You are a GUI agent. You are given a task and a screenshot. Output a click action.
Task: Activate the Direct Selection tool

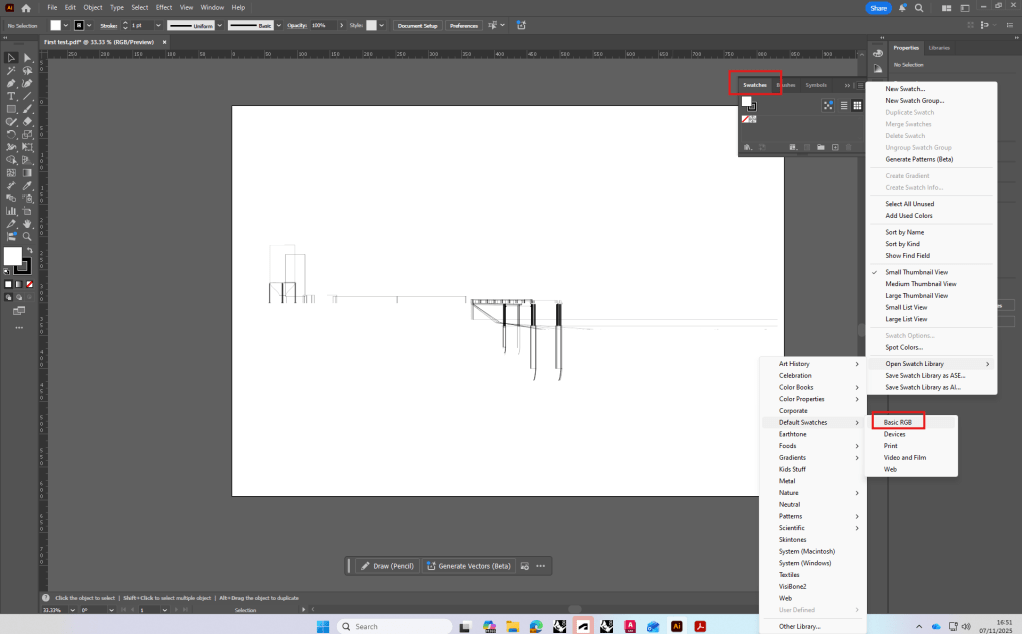[27, 58]
